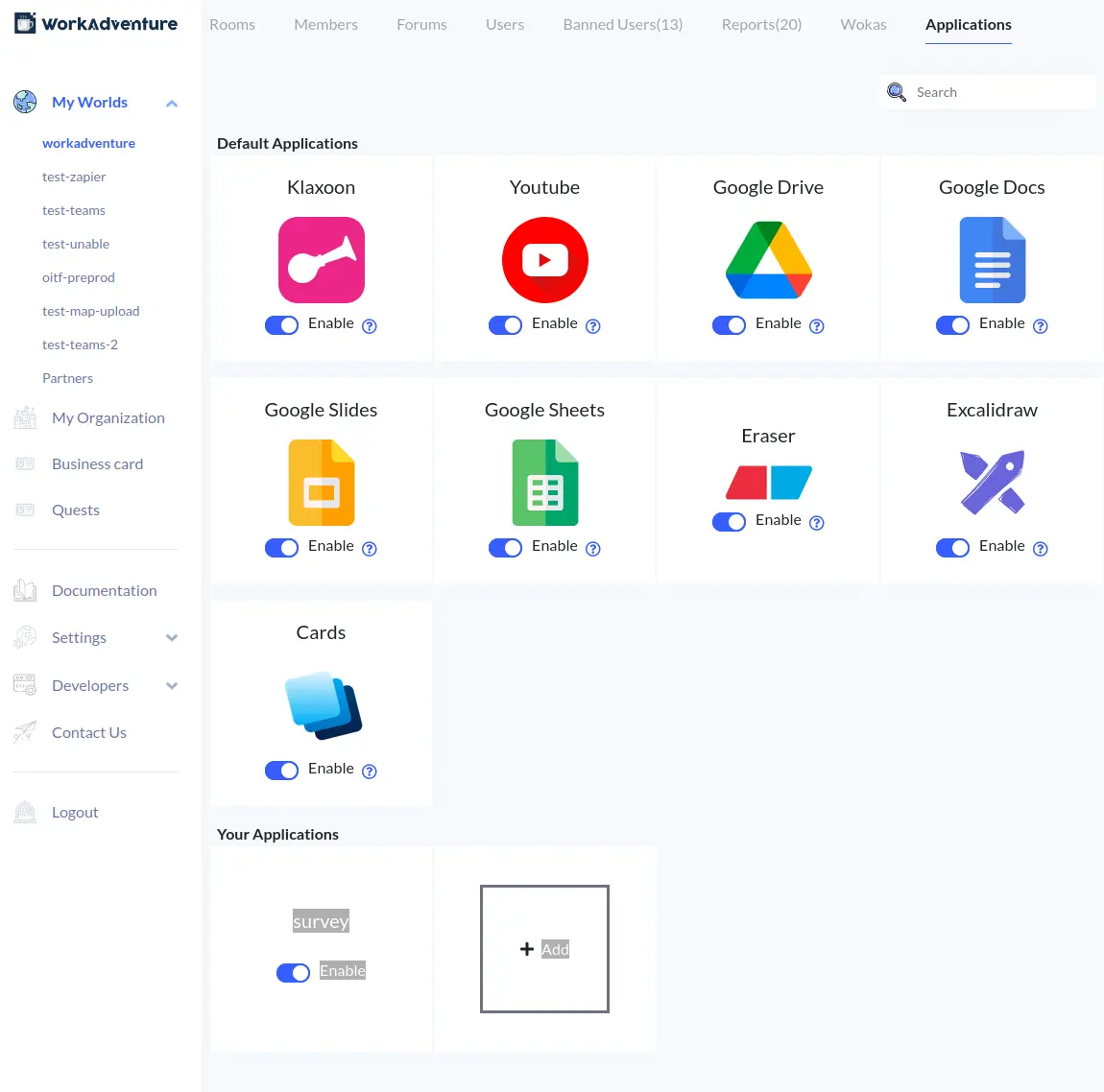The height and width of the screenshot is (1092, 1104).
Task: Open the test-teams world
Action: point(74,210)
